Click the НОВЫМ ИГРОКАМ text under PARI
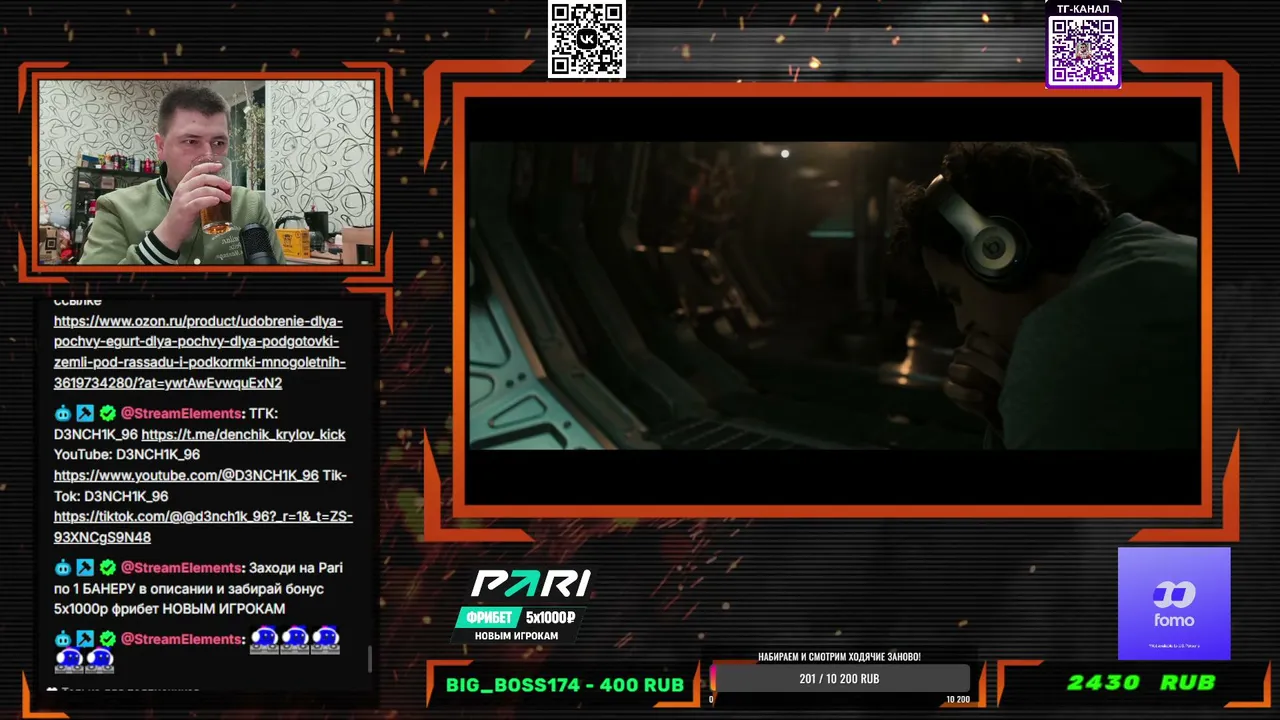Screen dimensions: 1280x720 click(x=516, y=636)
